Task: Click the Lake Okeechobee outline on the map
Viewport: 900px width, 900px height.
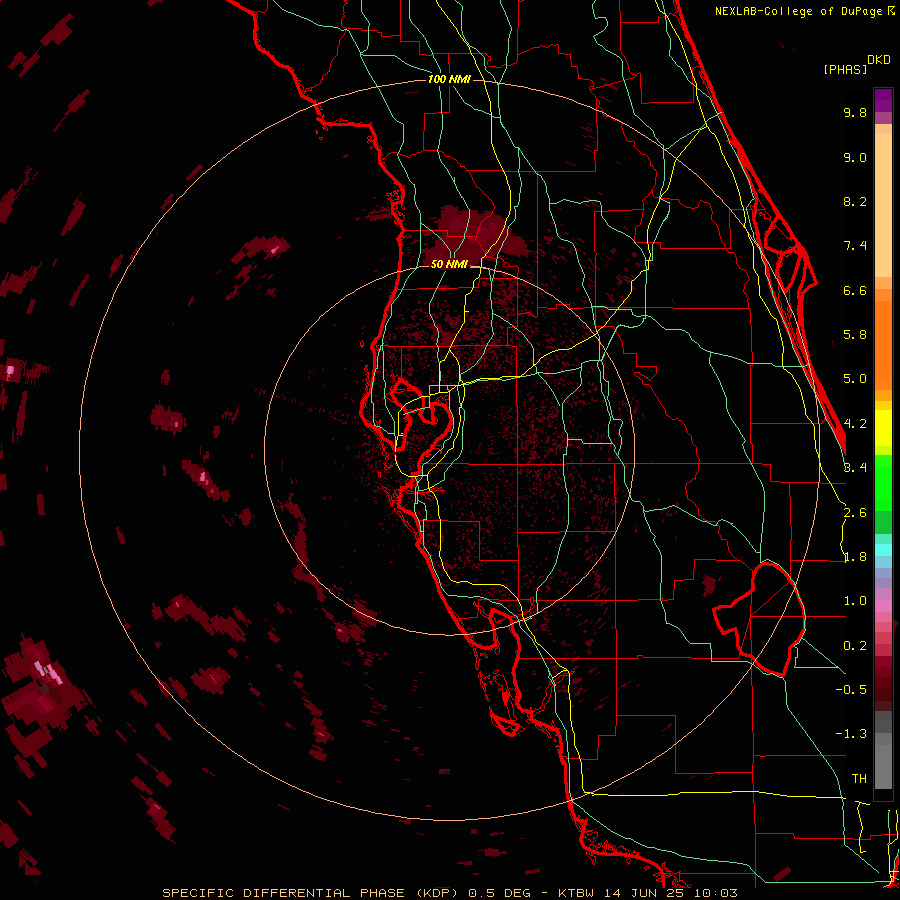Action: pyautogui.click(x=759, y=619)
